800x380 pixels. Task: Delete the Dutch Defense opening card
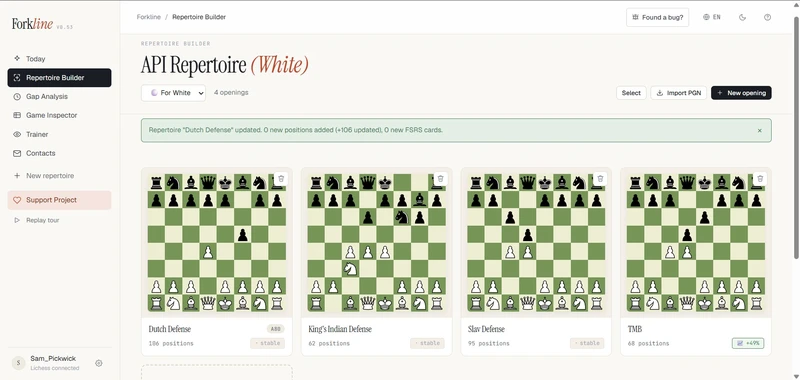click(281, 179)
